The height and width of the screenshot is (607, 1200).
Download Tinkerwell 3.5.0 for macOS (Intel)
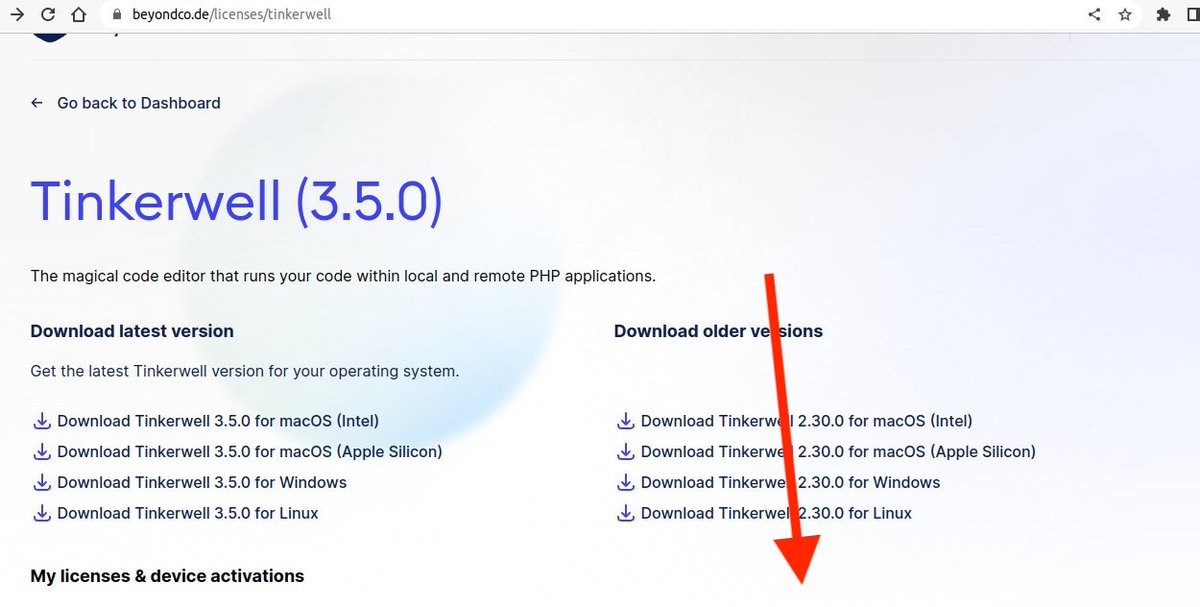click(218, 421)
